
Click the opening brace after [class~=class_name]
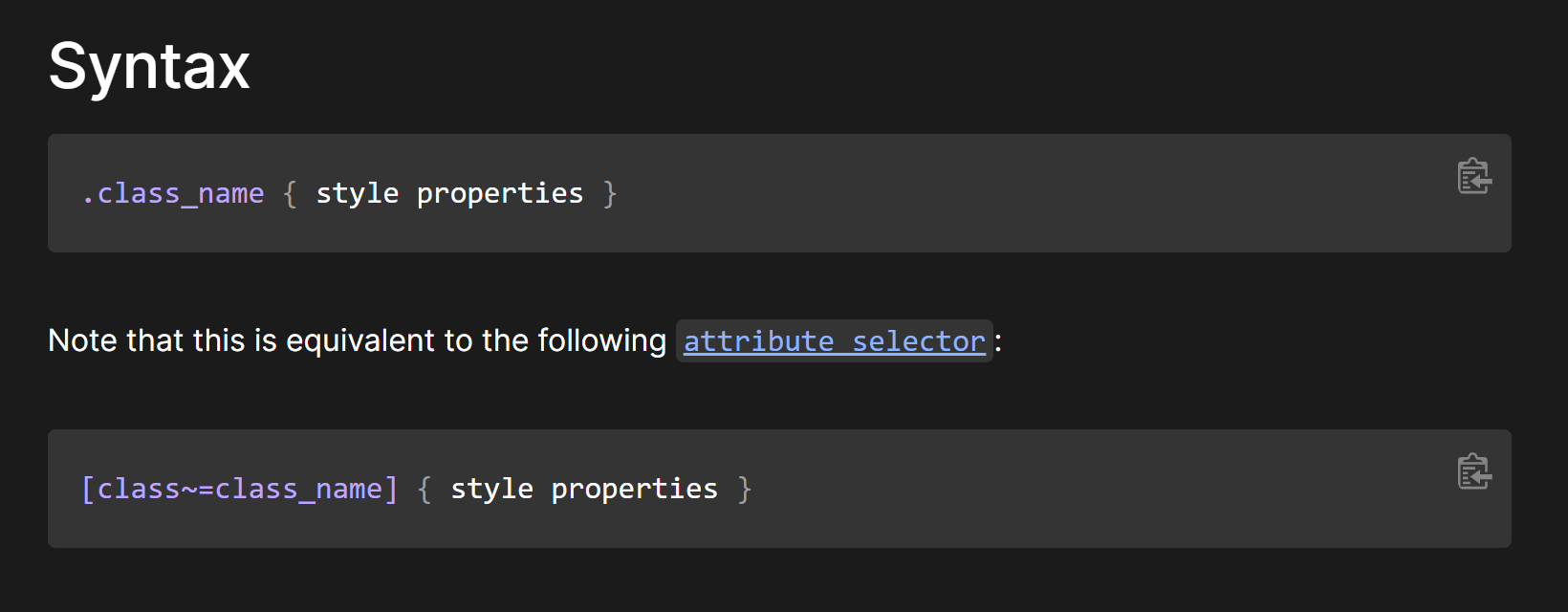point(425,490)
